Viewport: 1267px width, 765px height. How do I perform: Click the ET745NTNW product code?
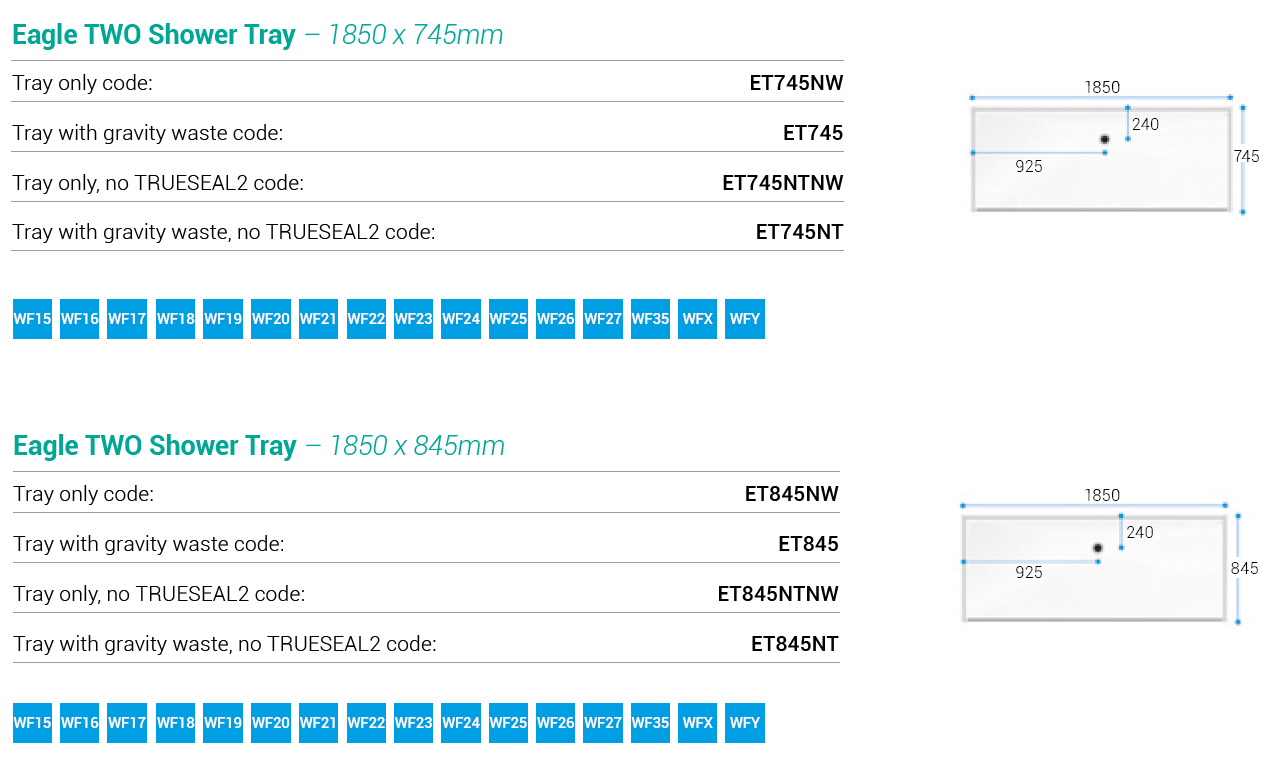pos(783,183)
